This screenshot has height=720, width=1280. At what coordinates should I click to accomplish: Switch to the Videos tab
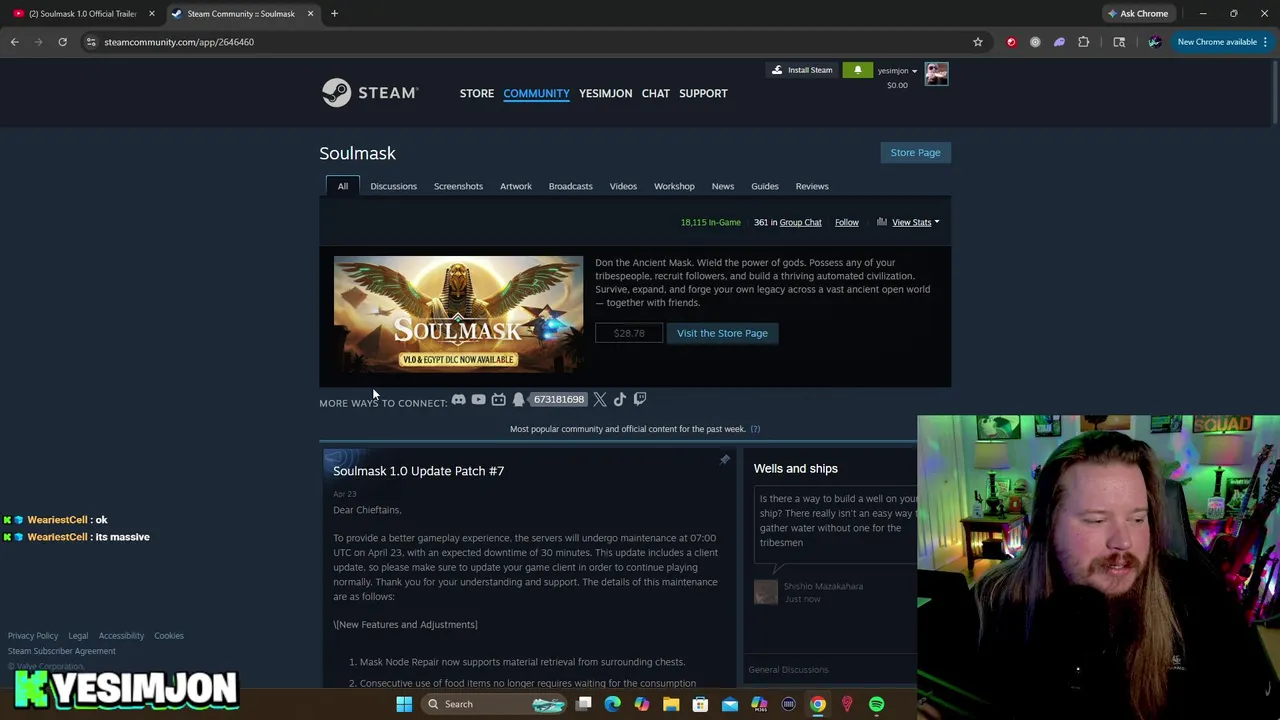[623, 186]
